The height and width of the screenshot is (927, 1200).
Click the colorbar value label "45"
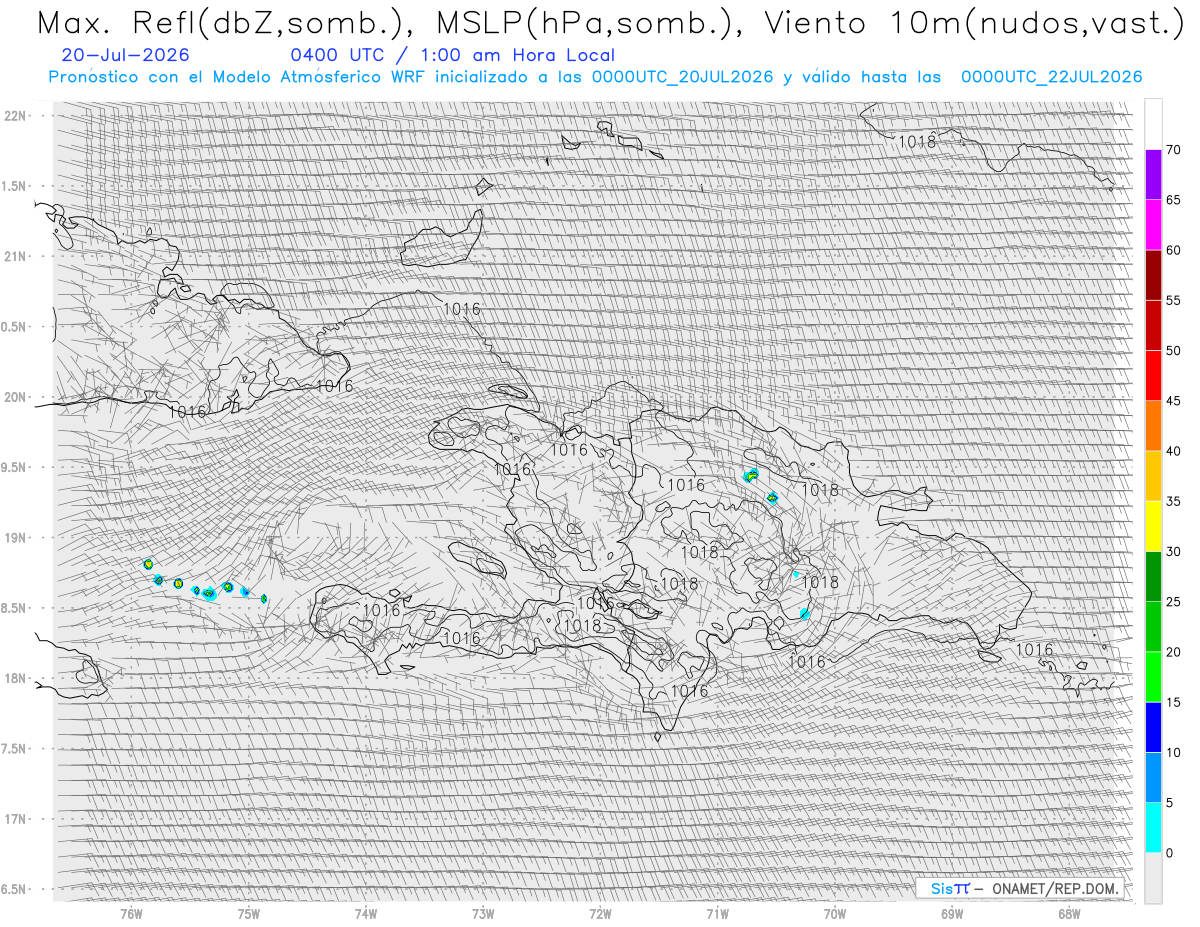click(x=1174, y=401)
